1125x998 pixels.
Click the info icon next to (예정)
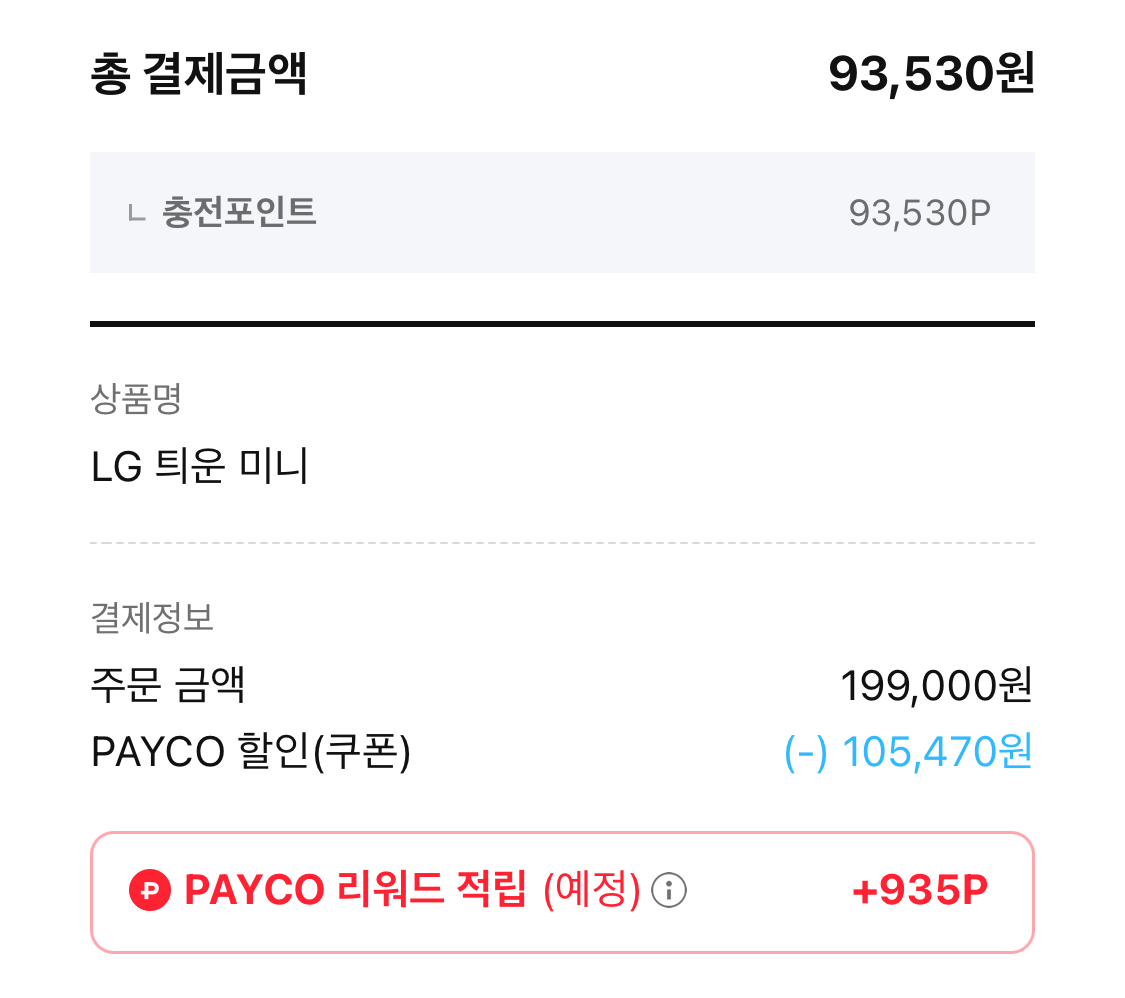point(669,889)
